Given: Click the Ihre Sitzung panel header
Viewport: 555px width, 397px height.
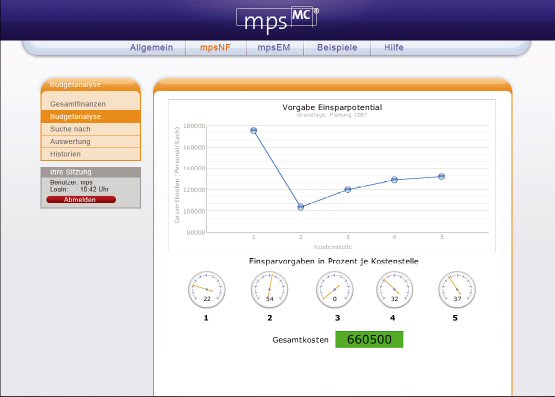Looking at the screenshot, I should pos(91,172).
